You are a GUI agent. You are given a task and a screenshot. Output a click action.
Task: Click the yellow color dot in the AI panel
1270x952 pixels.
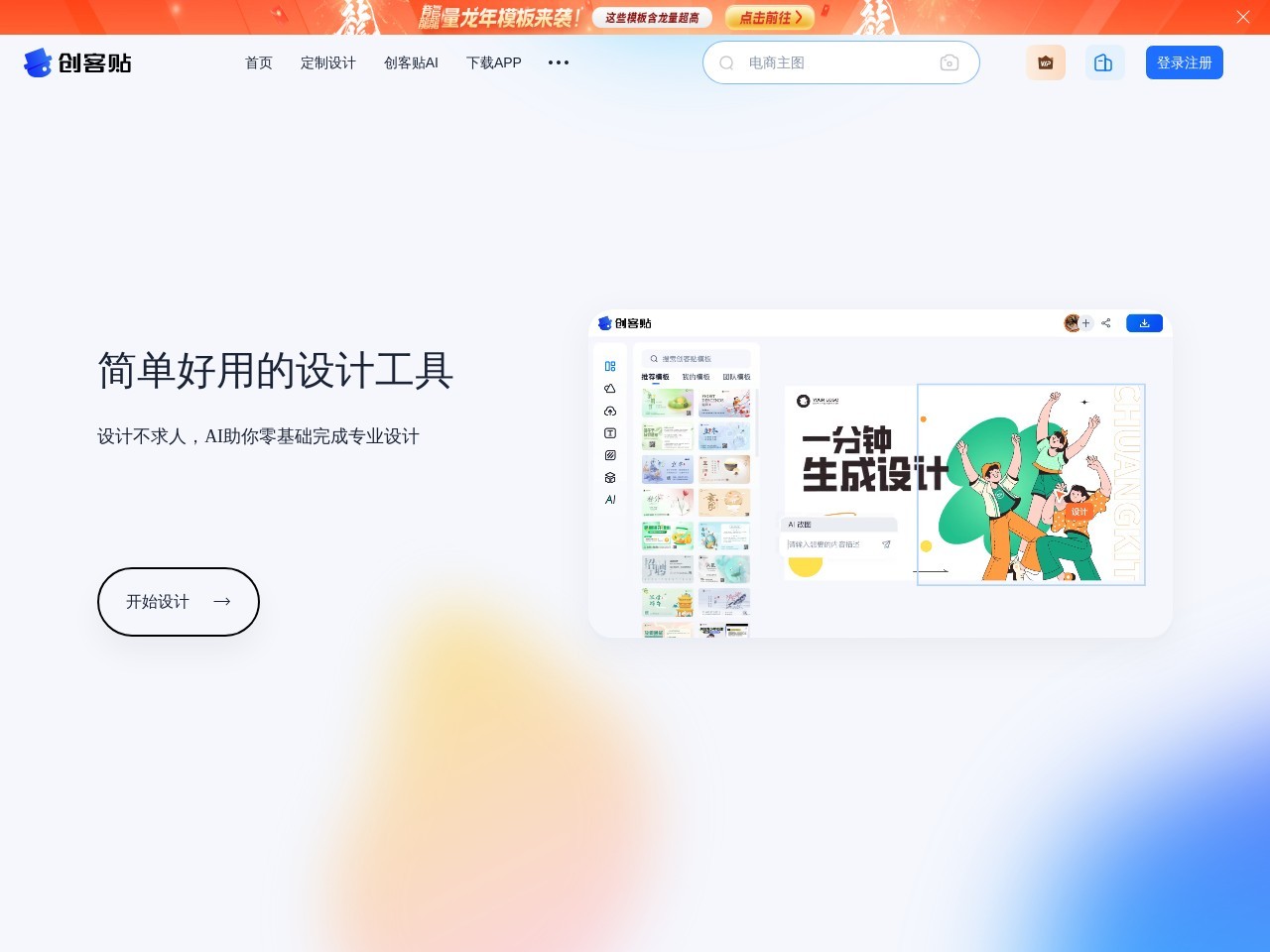click(x=805, y=563)
